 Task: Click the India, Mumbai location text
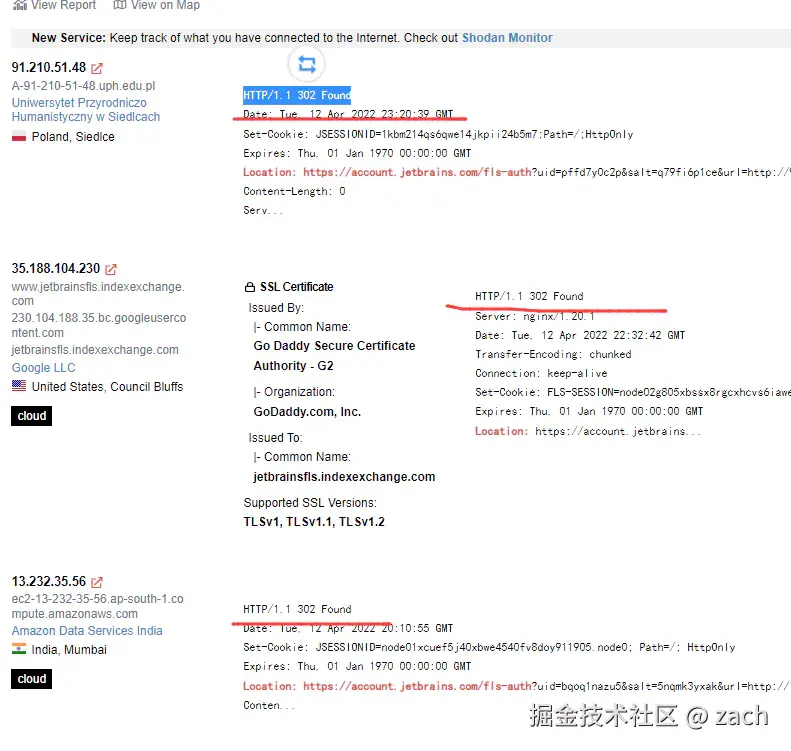pos(69,650)
